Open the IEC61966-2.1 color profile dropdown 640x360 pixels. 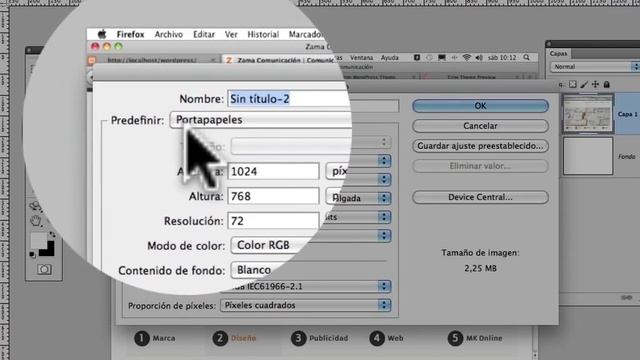(x=305, y=286)
